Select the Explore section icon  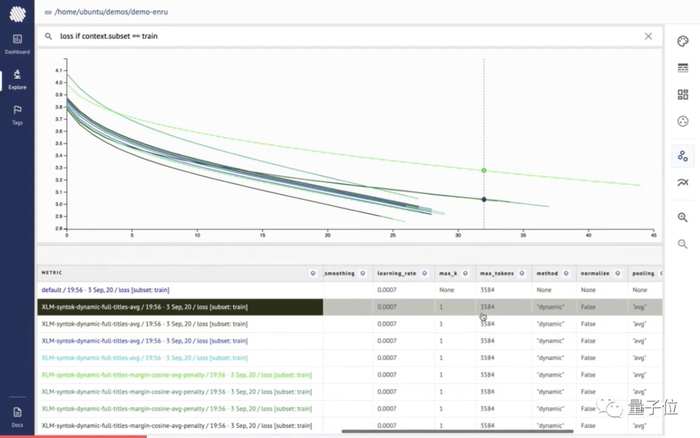[x=17, y=79]
